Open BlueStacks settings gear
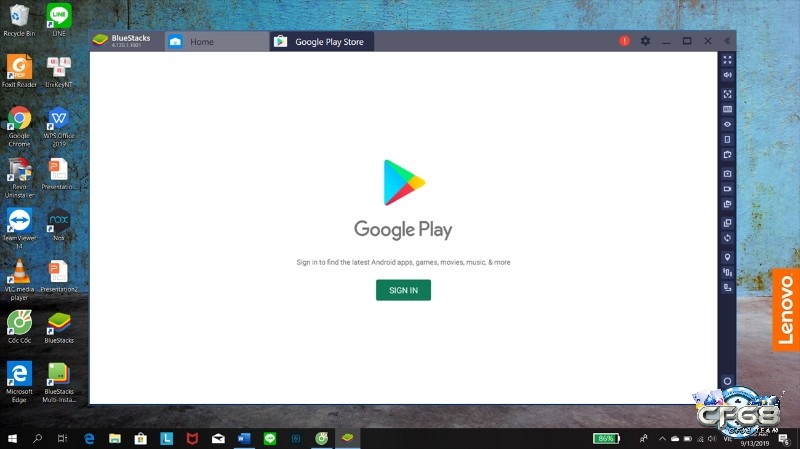The width and height of the screenshot is (800, 449). pos(645,41)
